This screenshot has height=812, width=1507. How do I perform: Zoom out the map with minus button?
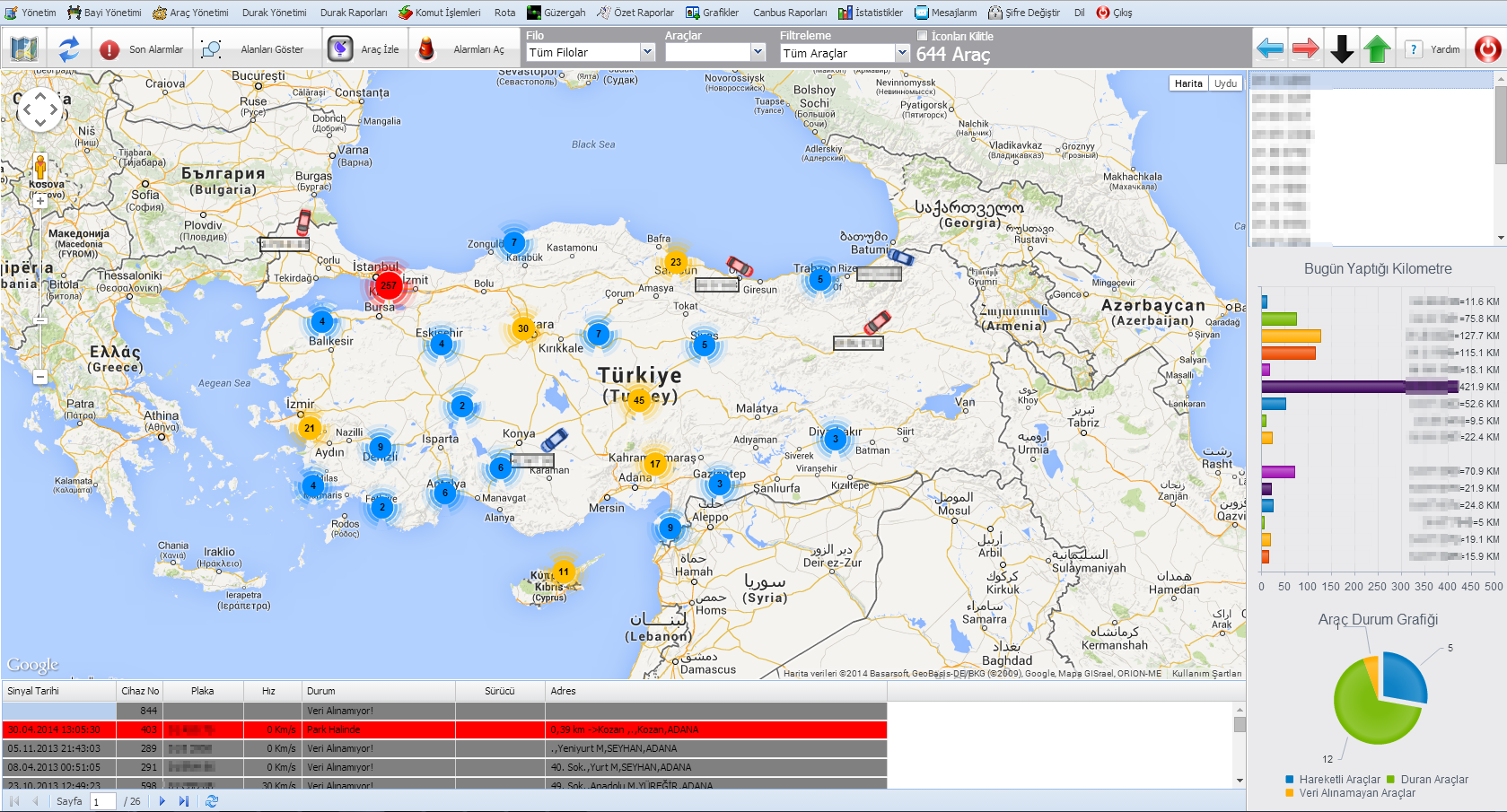[x=40, y=377]
